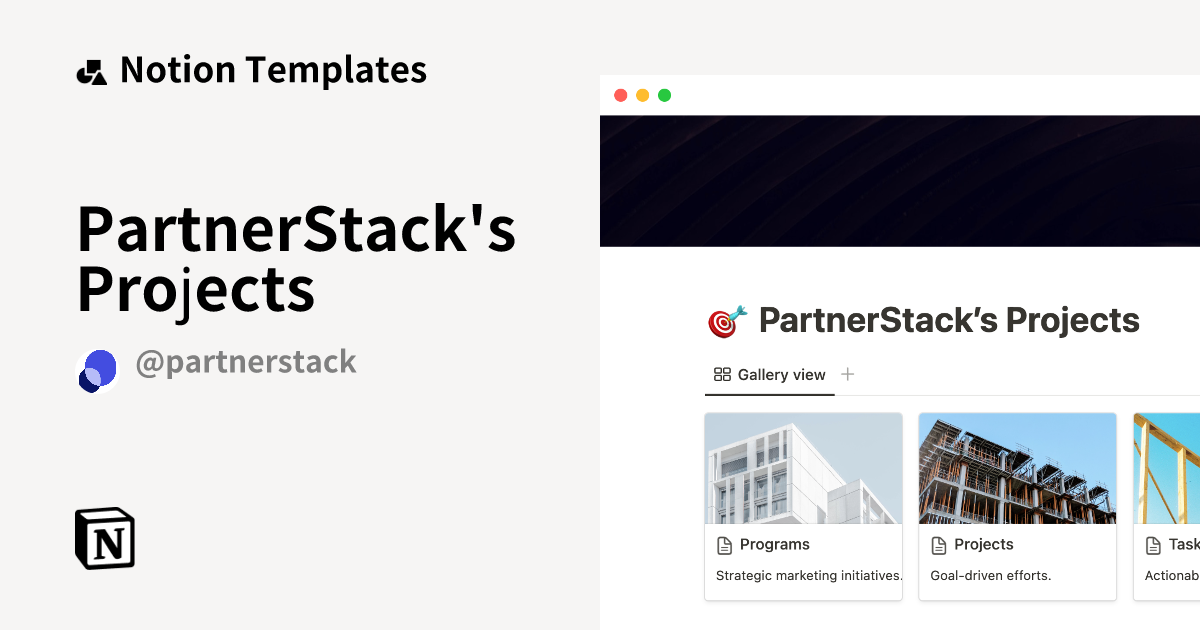This screenshot has height=630, width=1200.
Task: Click the Notion Templates shapes logo
Action: 91,69
